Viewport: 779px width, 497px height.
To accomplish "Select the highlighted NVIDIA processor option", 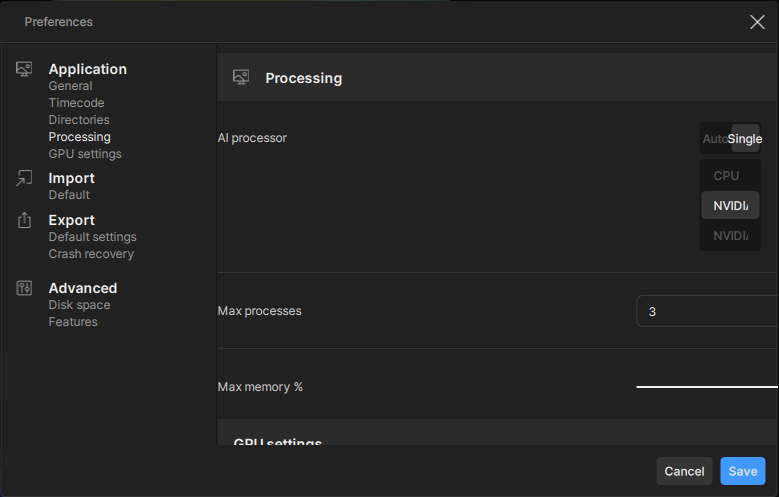I will pos(731,206).
